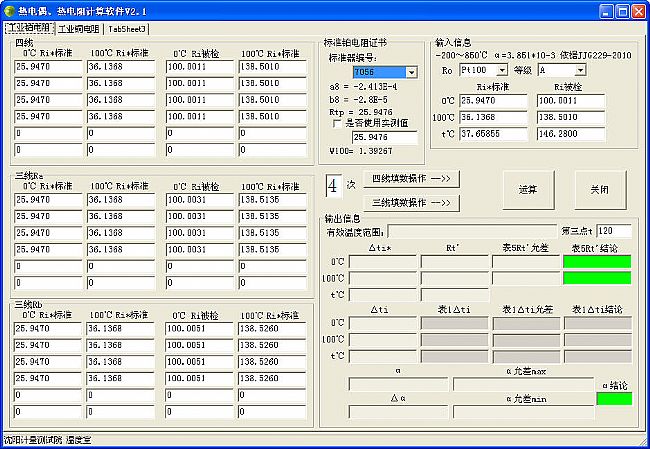Click 三线Rb first row 138.5260 field

pyautogui.click(x=272, y=329)
